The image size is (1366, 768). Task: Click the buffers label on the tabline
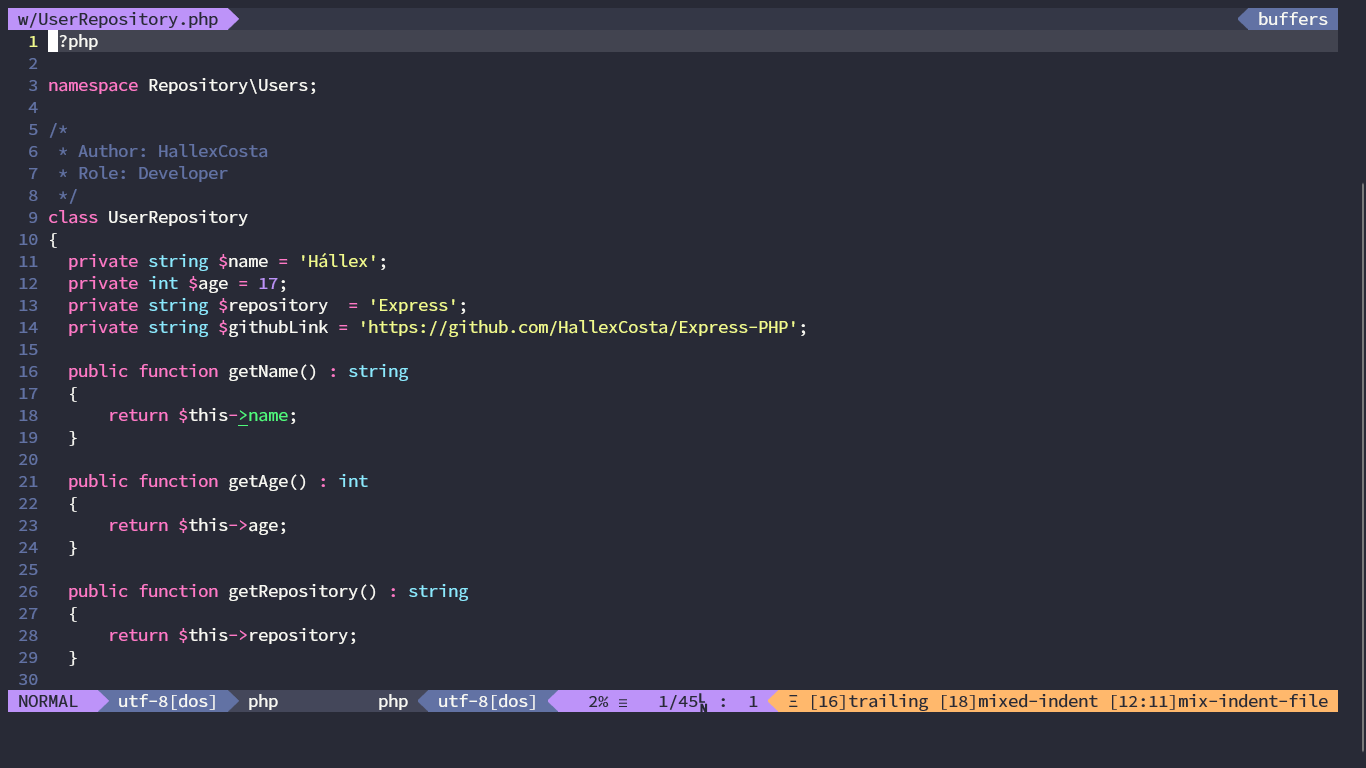point(1292,18)
